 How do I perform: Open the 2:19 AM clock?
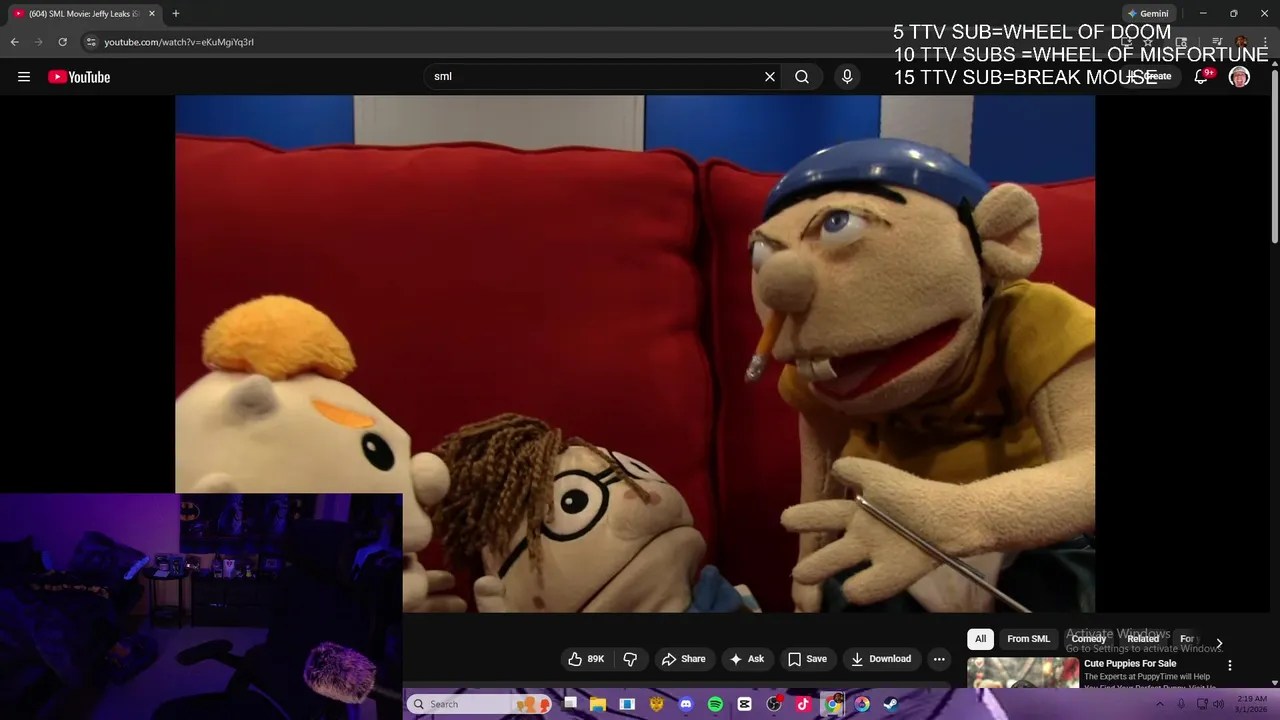[x=1252, y=704]
